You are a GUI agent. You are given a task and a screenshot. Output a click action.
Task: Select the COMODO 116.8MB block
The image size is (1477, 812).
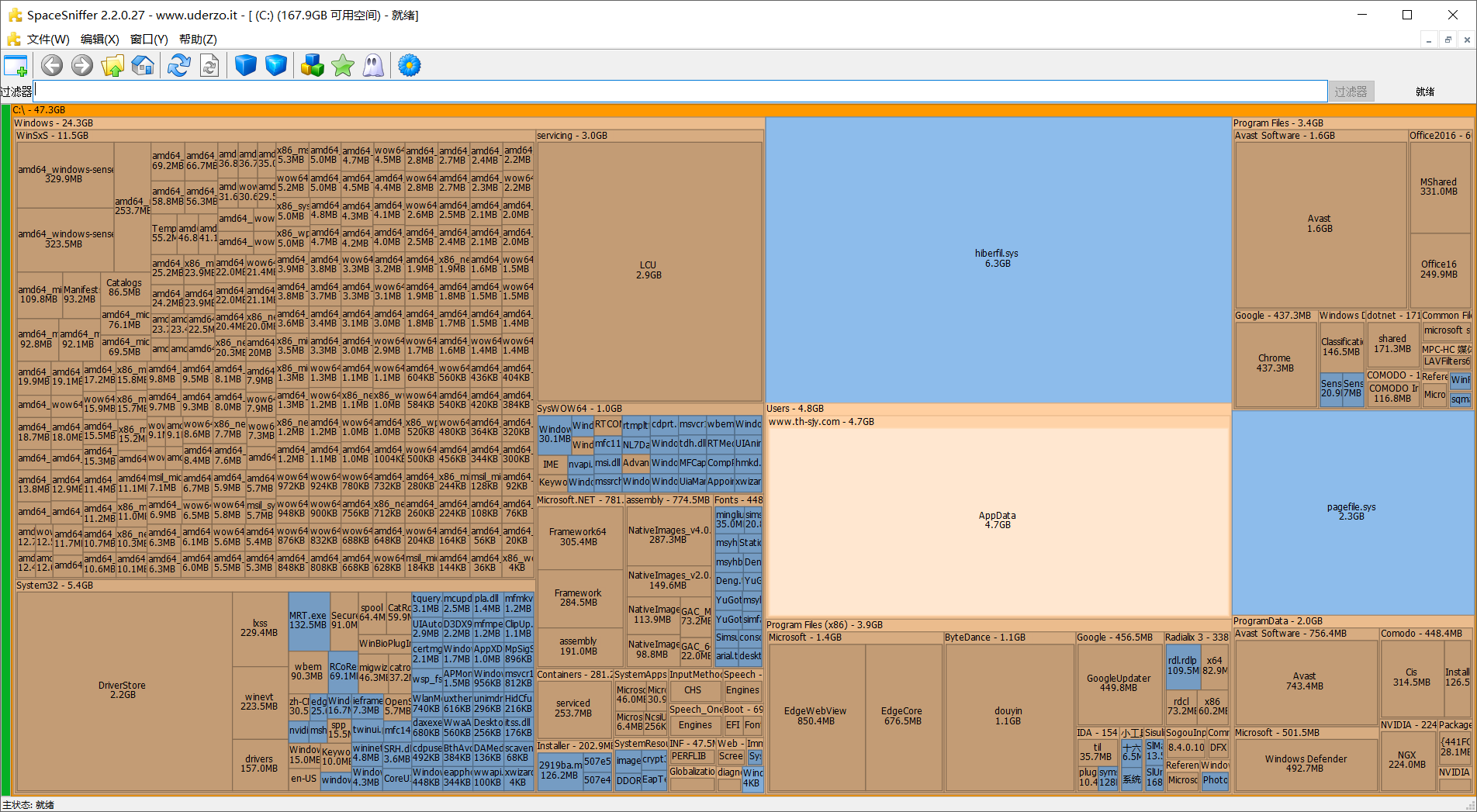tap(1392, 394)
